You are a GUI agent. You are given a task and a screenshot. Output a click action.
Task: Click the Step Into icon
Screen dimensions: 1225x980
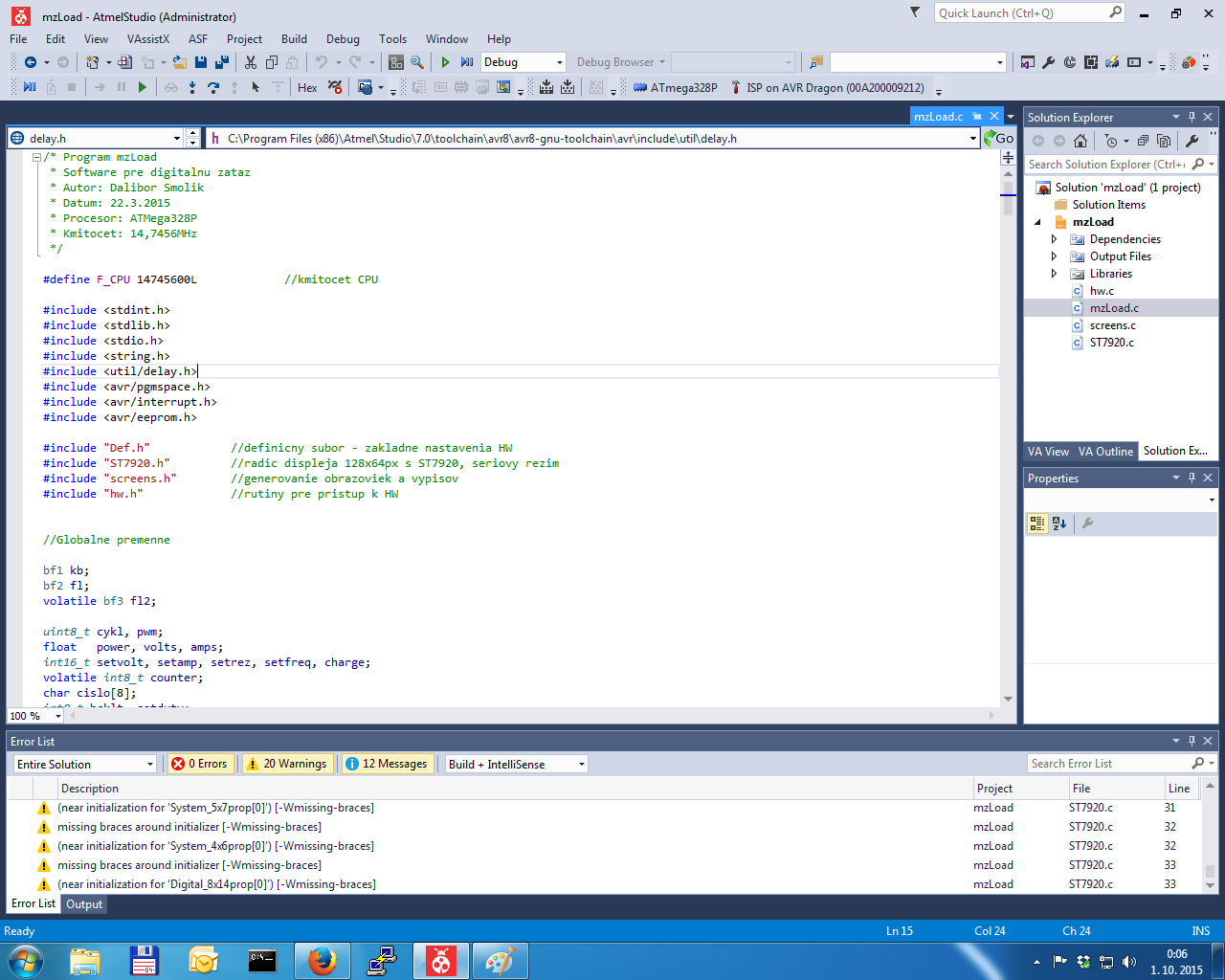pyautogui.click(x=192, y=87)
